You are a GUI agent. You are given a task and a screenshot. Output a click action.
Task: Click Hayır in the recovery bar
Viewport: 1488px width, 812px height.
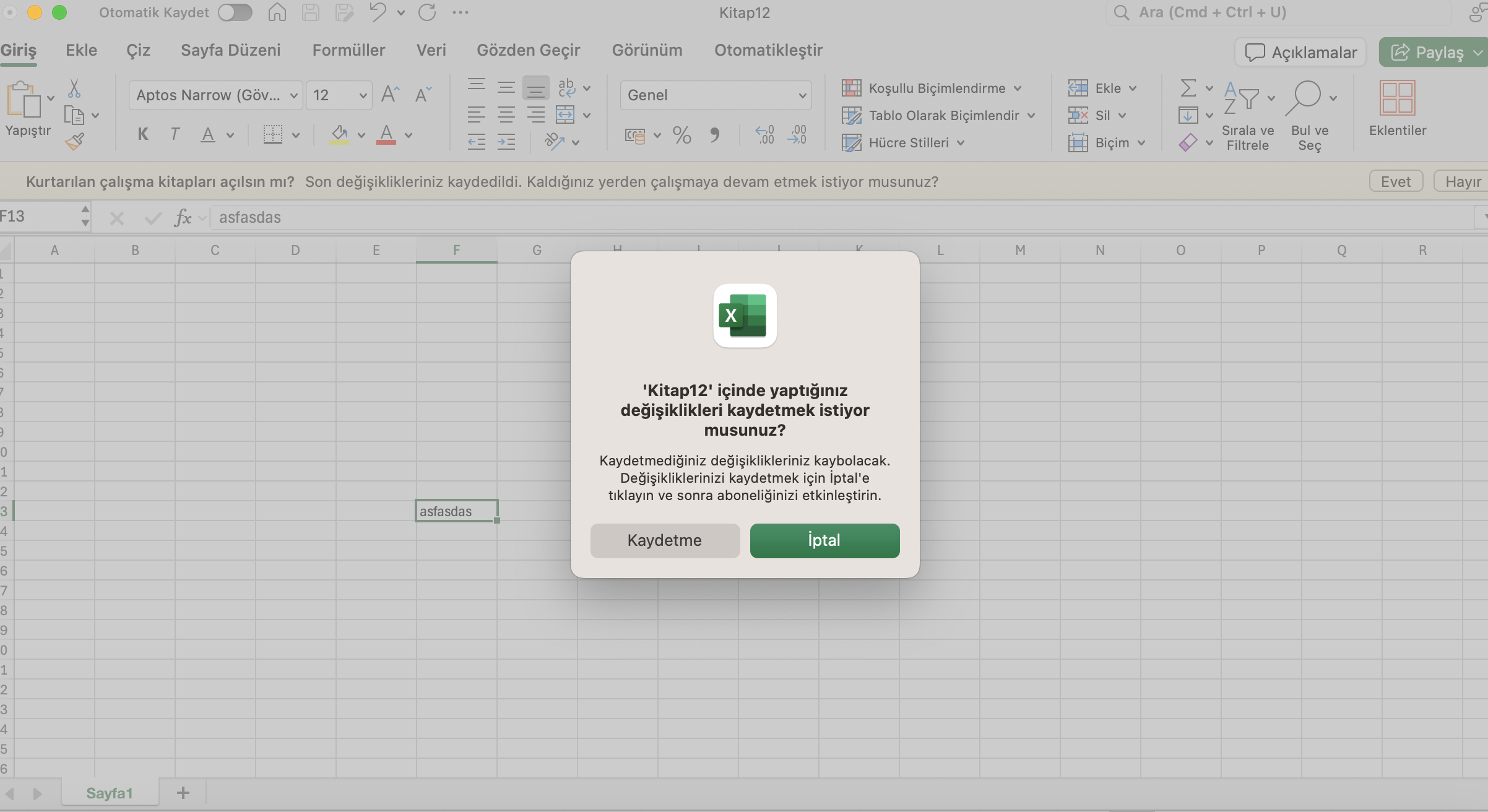[x=1461, y=181]
